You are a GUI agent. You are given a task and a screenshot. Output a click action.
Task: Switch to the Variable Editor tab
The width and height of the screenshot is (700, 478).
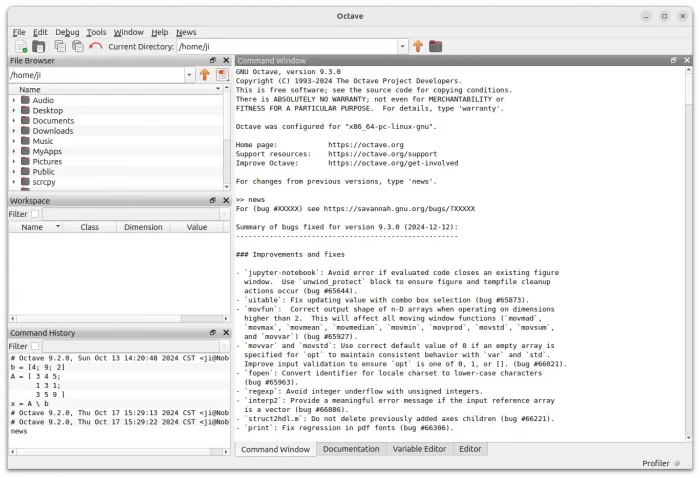419,449
